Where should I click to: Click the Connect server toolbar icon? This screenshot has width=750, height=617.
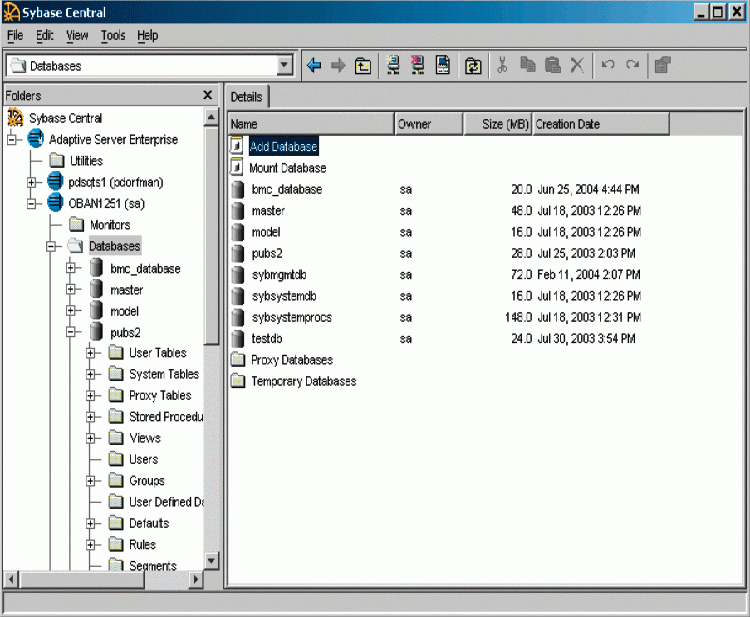[x=393, y=65]
